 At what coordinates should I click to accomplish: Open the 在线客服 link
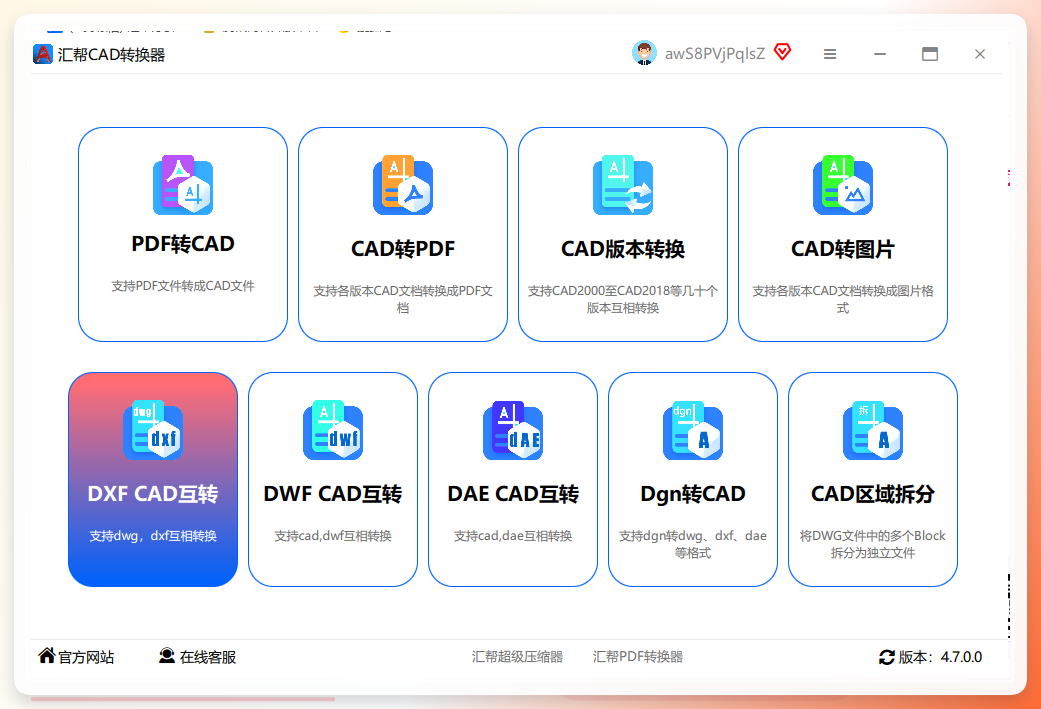click(208, 657)
